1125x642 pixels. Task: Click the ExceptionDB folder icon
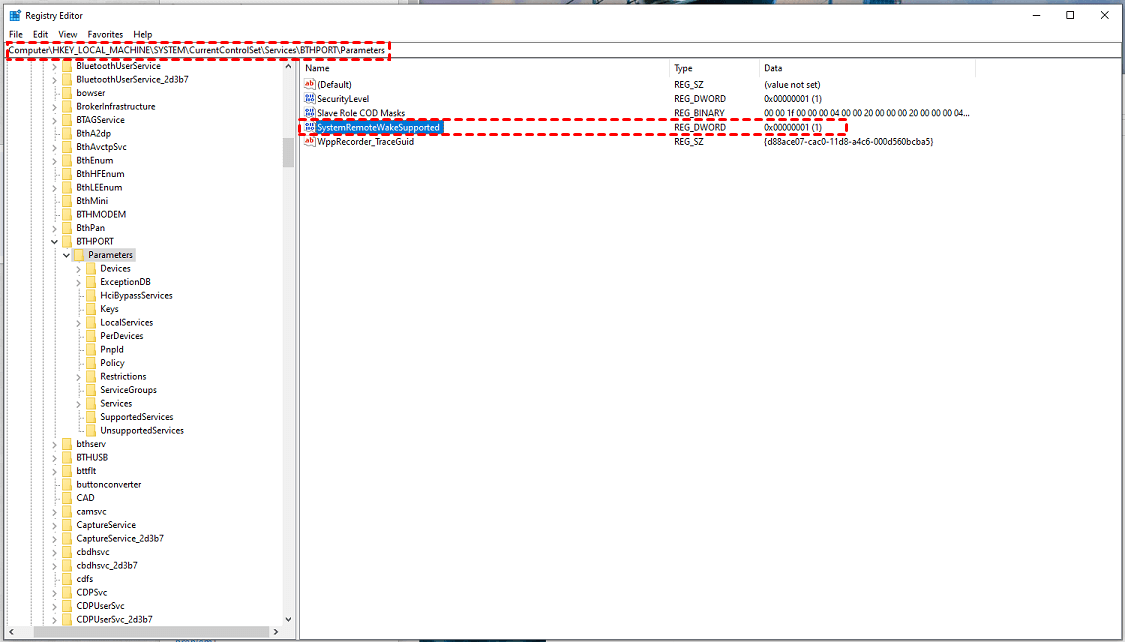tap(90, 282)
